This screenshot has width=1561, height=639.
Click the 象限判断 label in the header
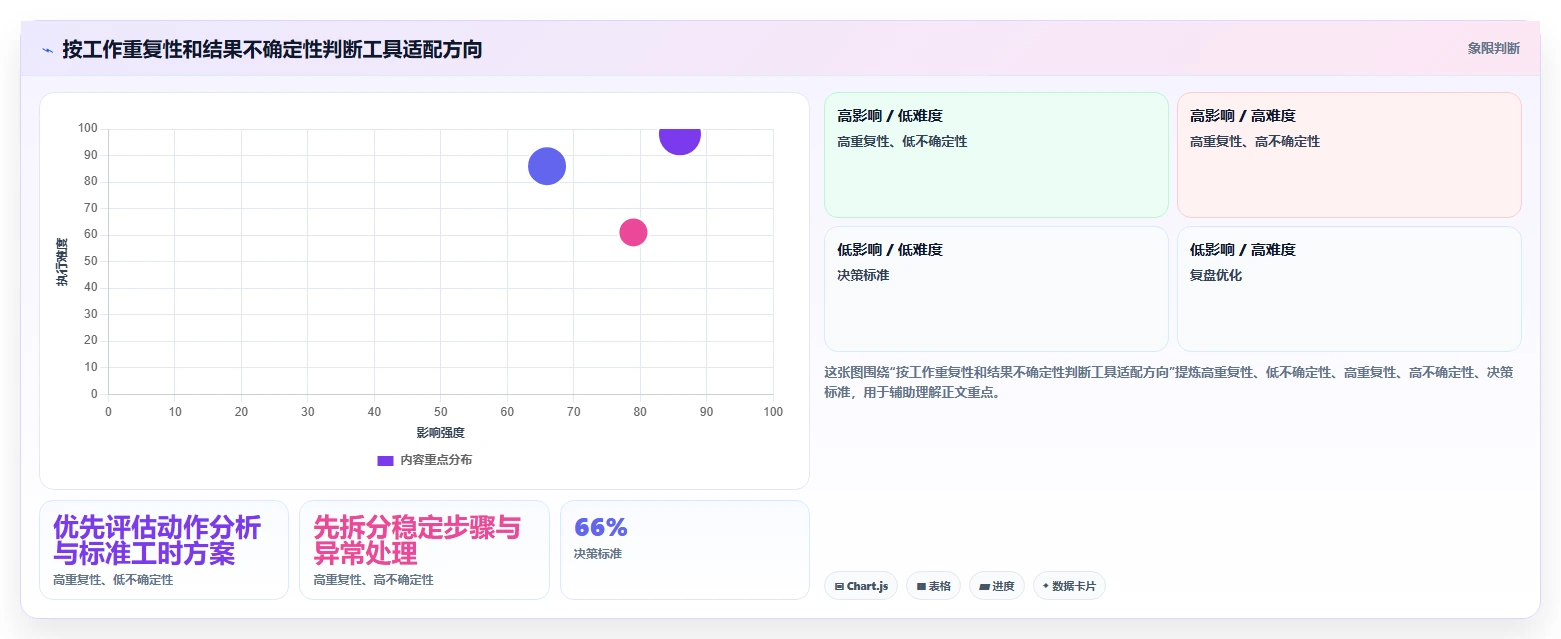coord(1493,48)
